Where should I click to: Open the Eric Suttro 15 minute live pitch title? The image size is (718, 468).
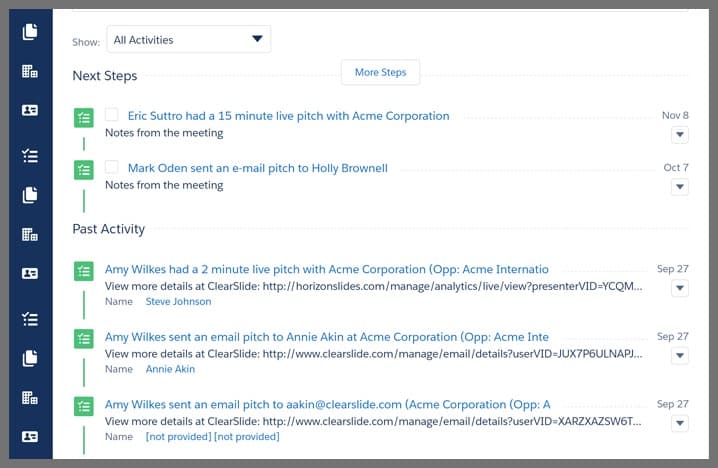click(x=288, y=116)
